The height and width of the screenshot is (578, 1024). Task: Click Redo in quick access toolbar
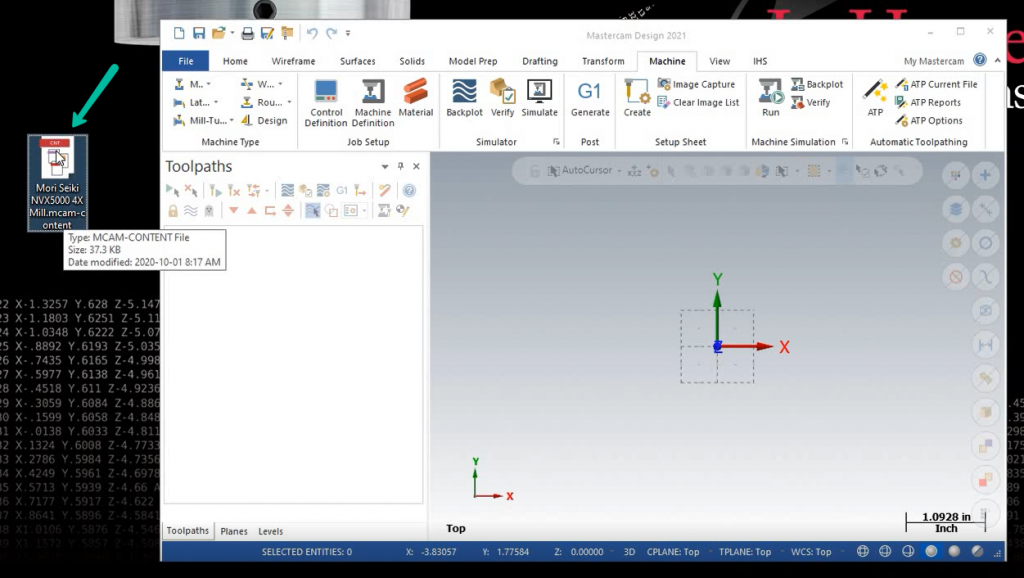click(x=332, y=33)
